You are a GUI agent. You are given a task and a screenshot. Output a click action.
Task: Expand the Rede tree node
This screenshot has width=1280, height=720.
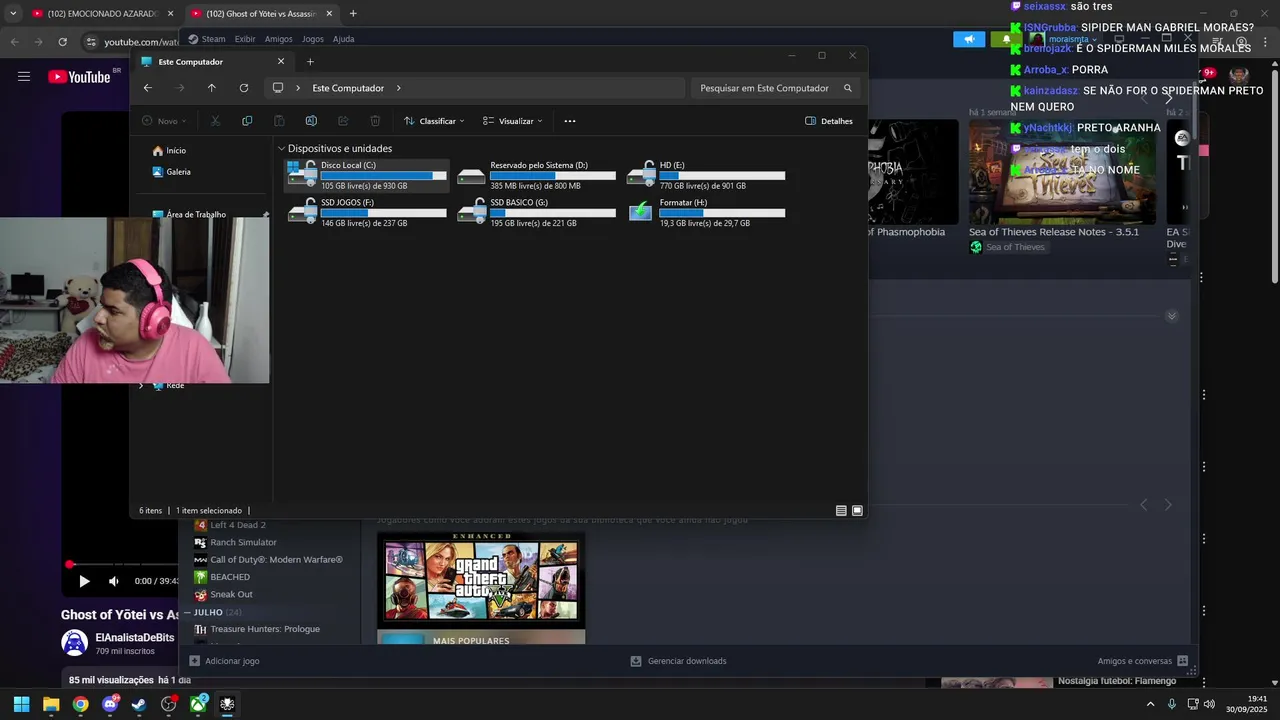coord(141,386)
